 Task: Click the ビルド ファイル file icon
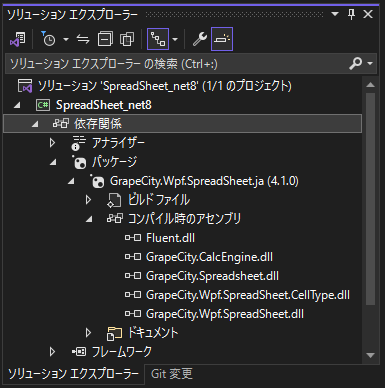(x=114, y=200)
